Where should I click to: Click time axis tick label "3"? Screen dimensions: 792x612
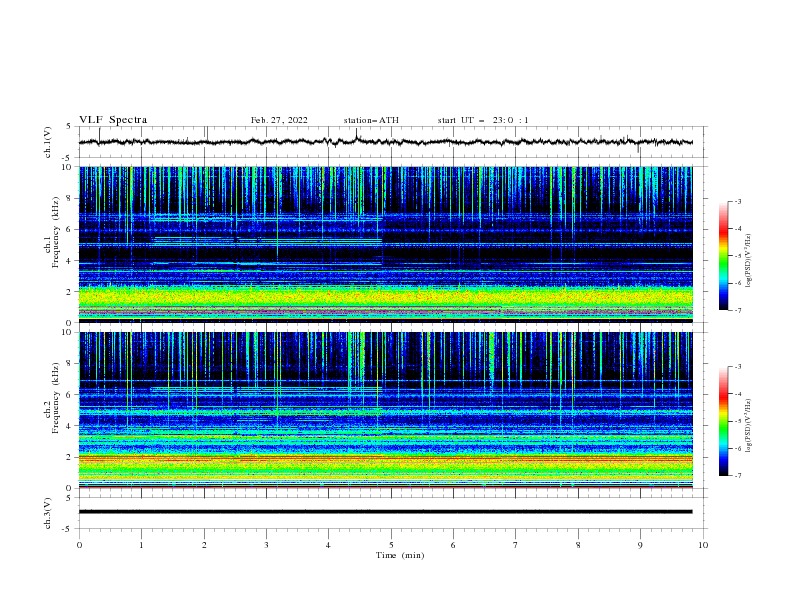(x=266, y=545)
